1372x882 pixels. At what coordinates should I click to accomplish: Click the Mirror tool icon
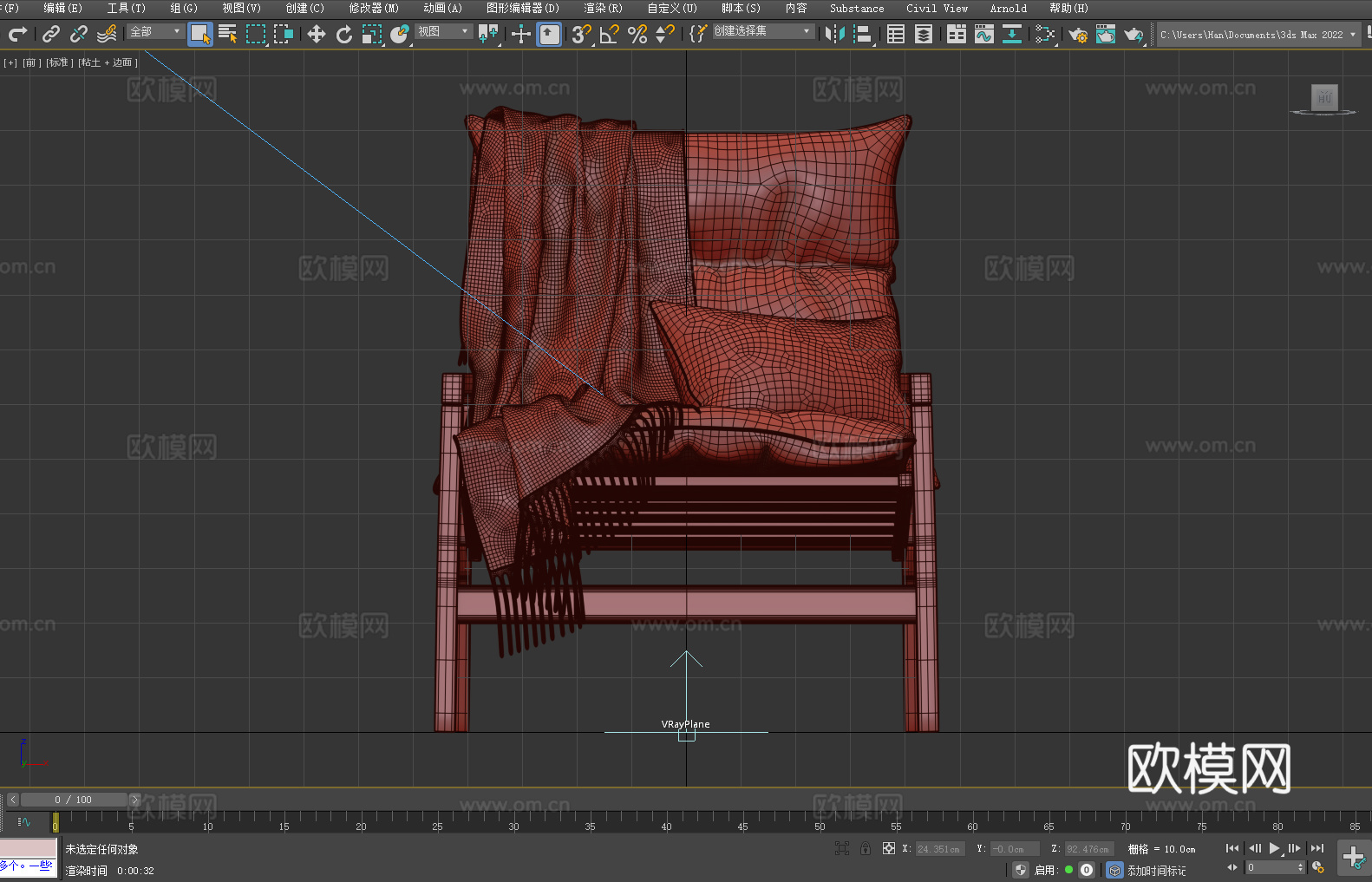point(835,34)
